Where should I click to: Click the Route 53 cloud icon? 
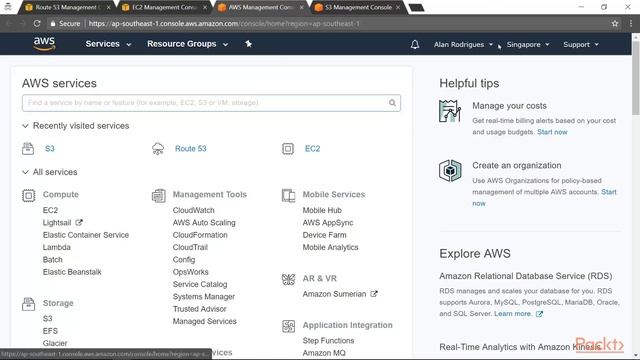coord(158,149)
